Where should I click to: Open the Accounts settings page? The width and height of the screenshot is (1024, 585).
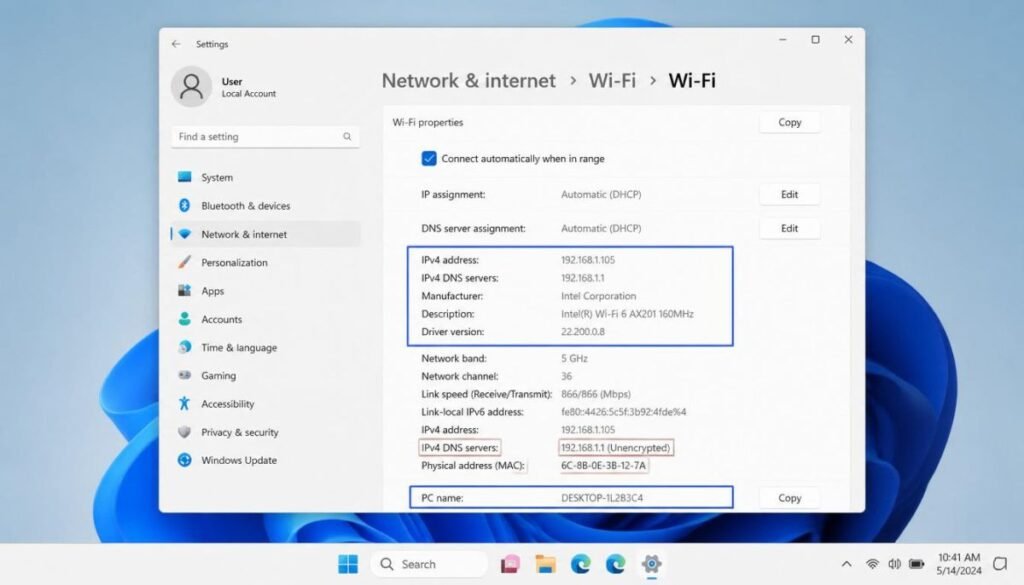221,319
